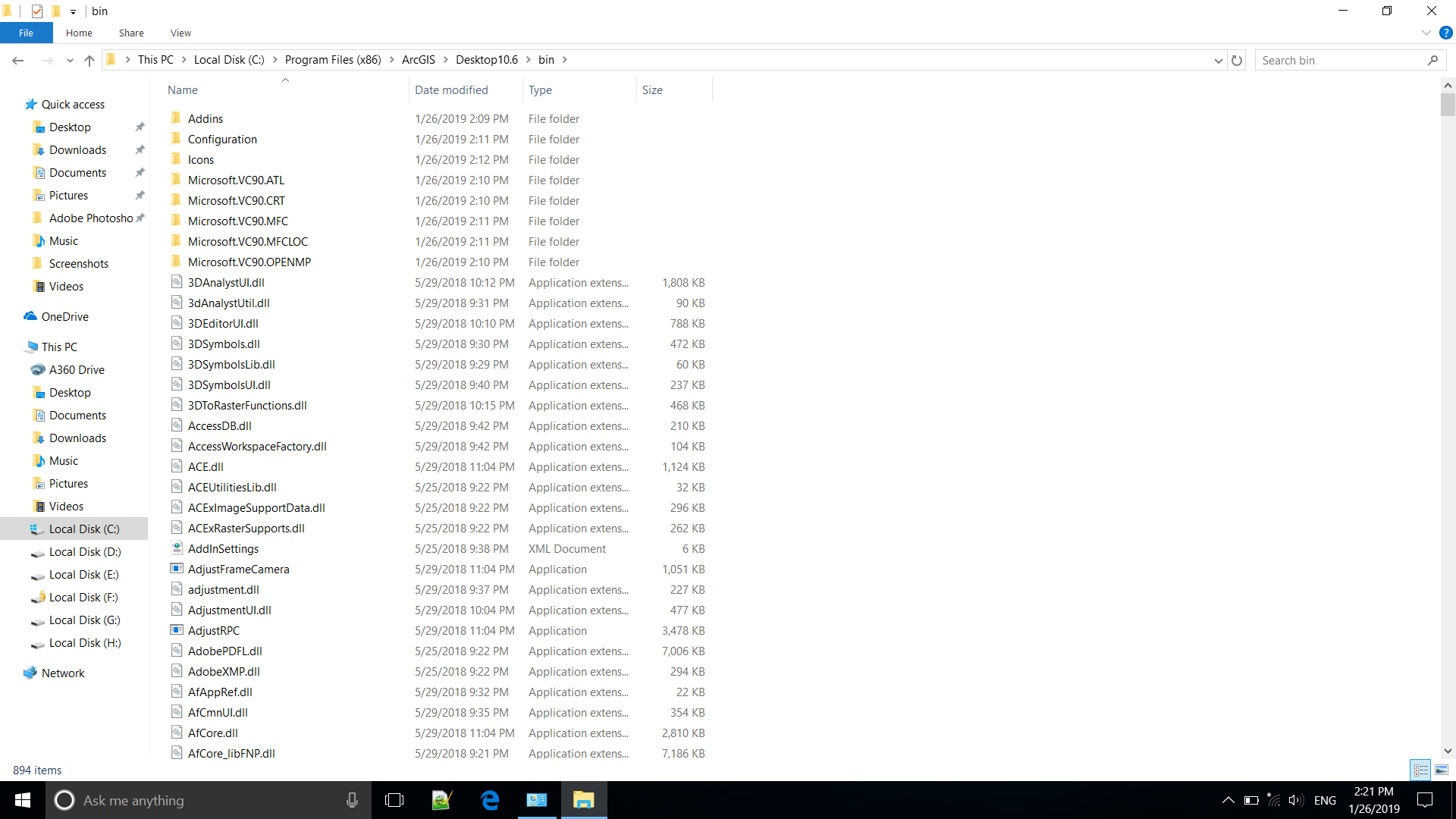Select the AfCore_libFNP.dll file
Screen dimensions: 1456x819
231,753
